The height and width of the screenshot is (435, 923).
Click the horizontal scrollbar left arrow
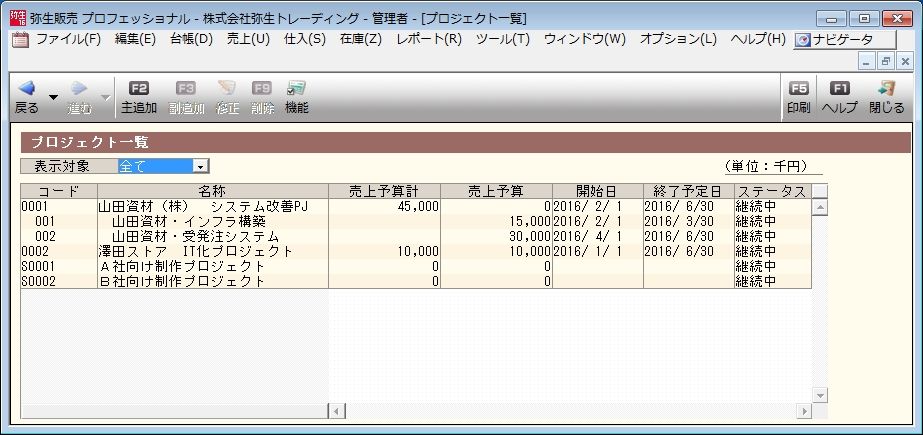pyautogui.click(x=337, y=411)
